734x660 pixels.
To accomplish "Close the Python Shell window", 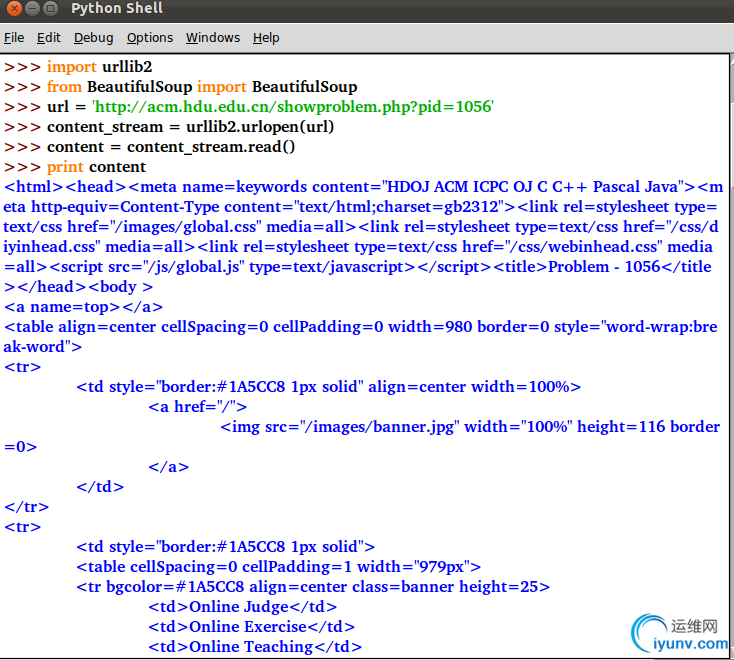I will coord(15,8).
